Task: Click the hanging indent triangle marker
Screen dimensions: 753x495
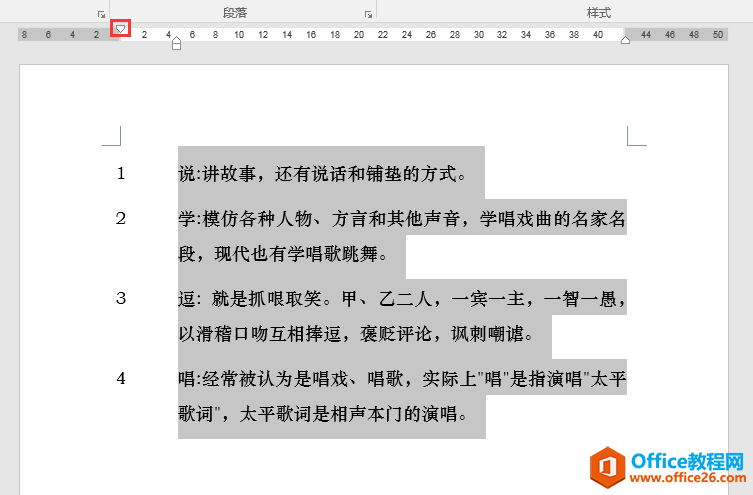Action: pyautogui.click(x=176, y=39)
